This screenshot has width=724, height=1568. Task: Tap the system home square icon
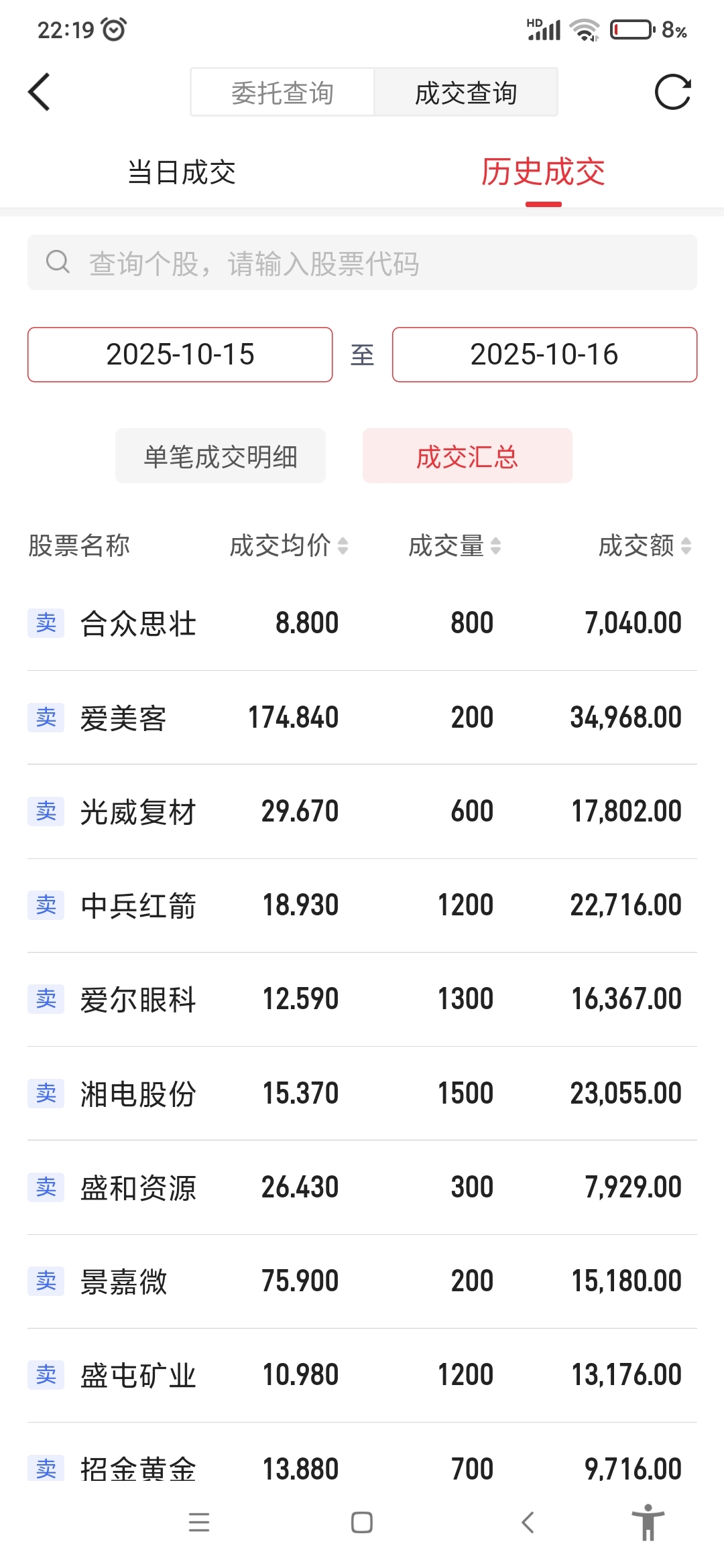click(362, 1522)
